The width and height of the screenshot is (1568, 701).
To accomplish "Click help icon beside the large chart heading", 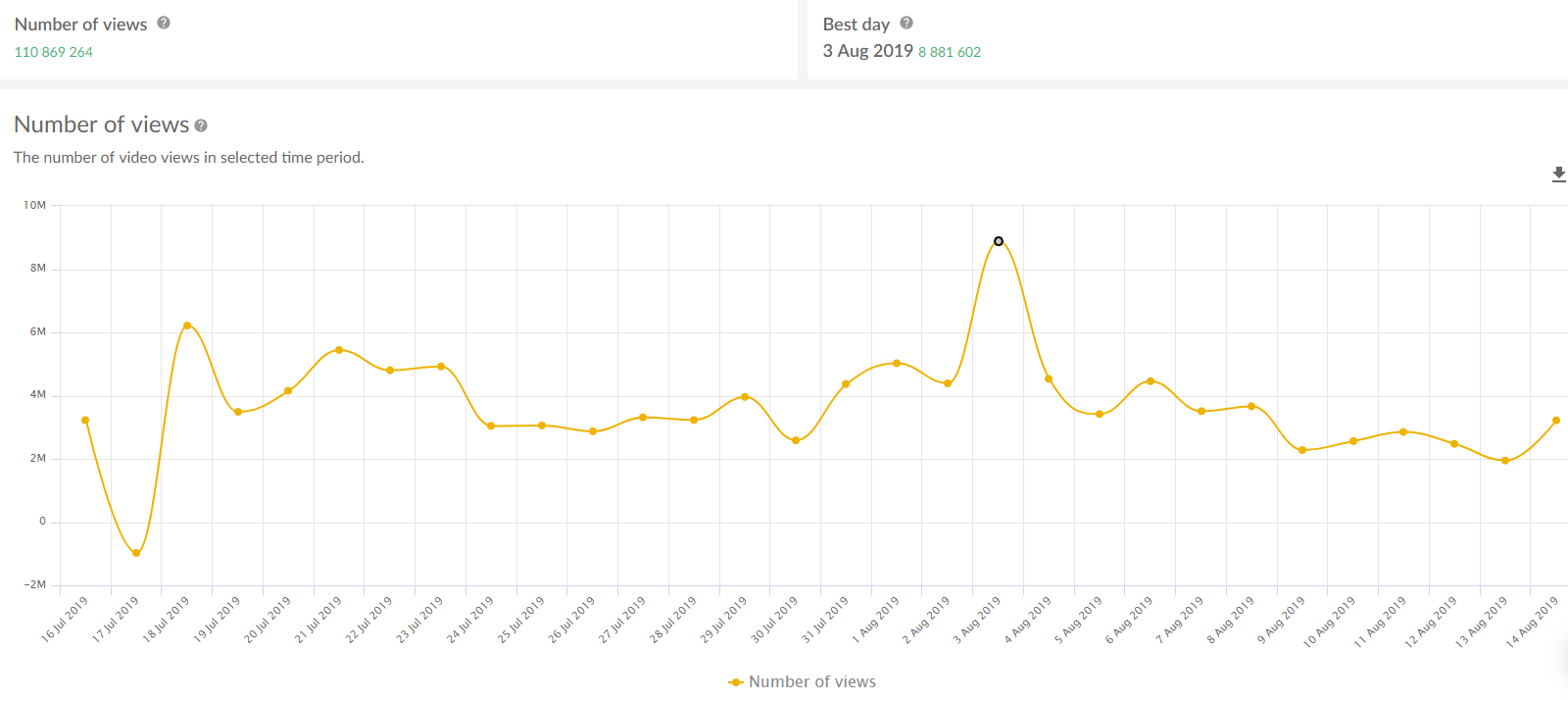I will (x=201, y=125).
